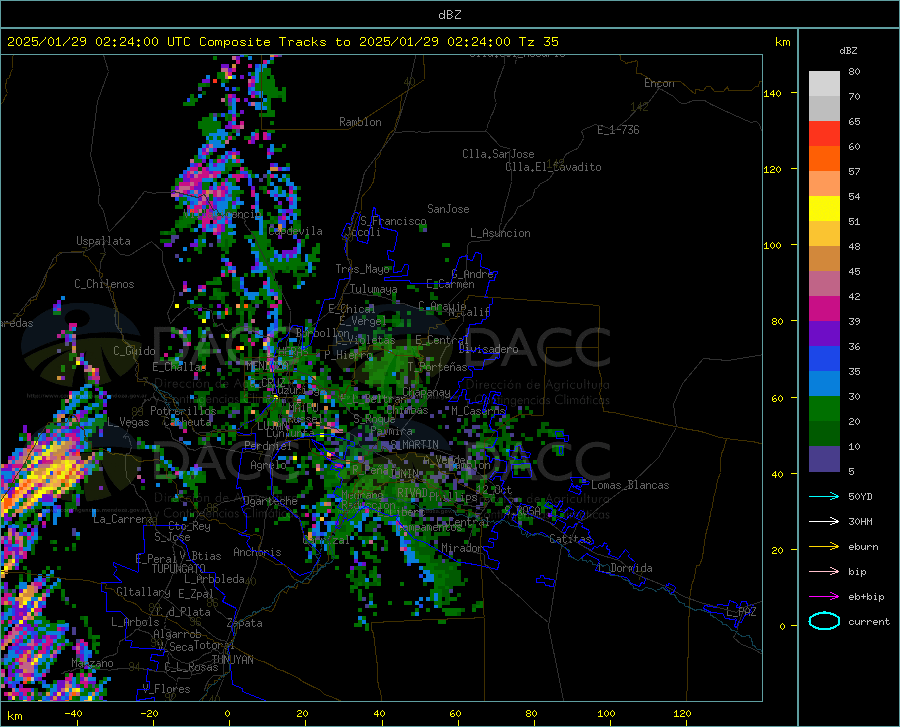The image size is (900, 727).
Task: Click the 'Catitas' place label
Action: 570,539
